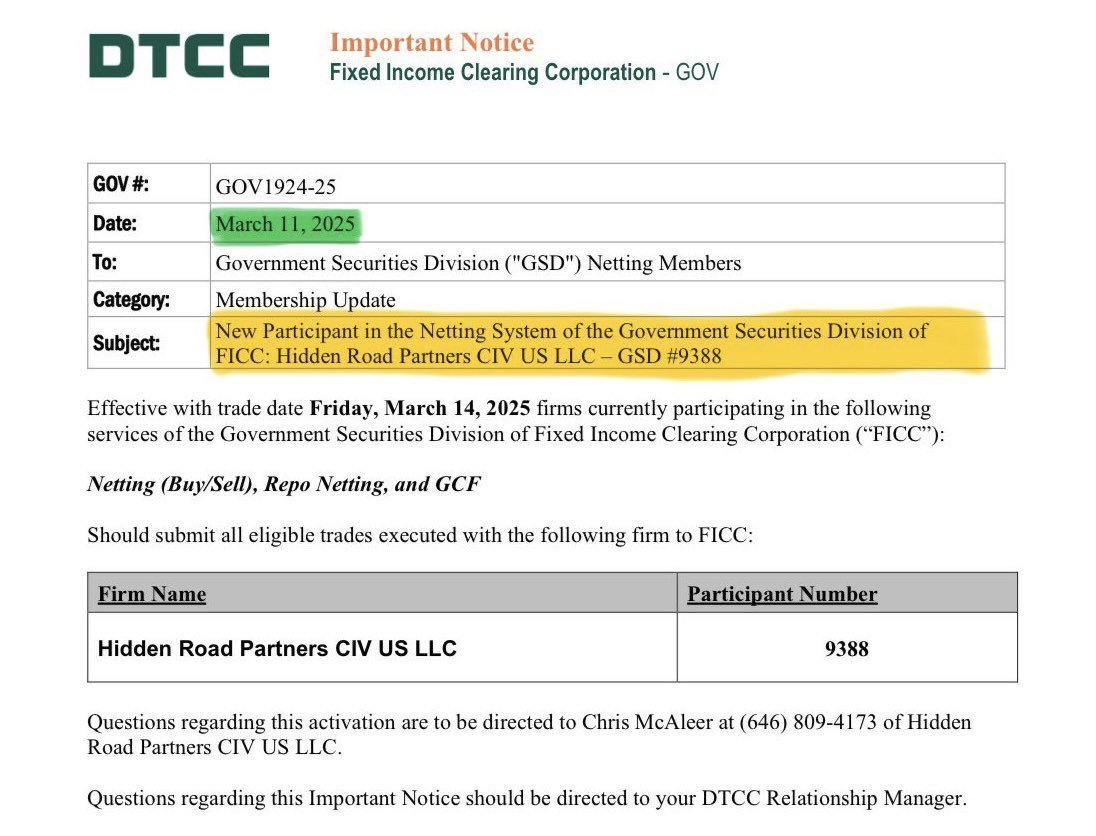Click the italic Netting, Repo Netting, and GCF line
The height and width of the screenshot is (836, 1096).
[284, 484]
